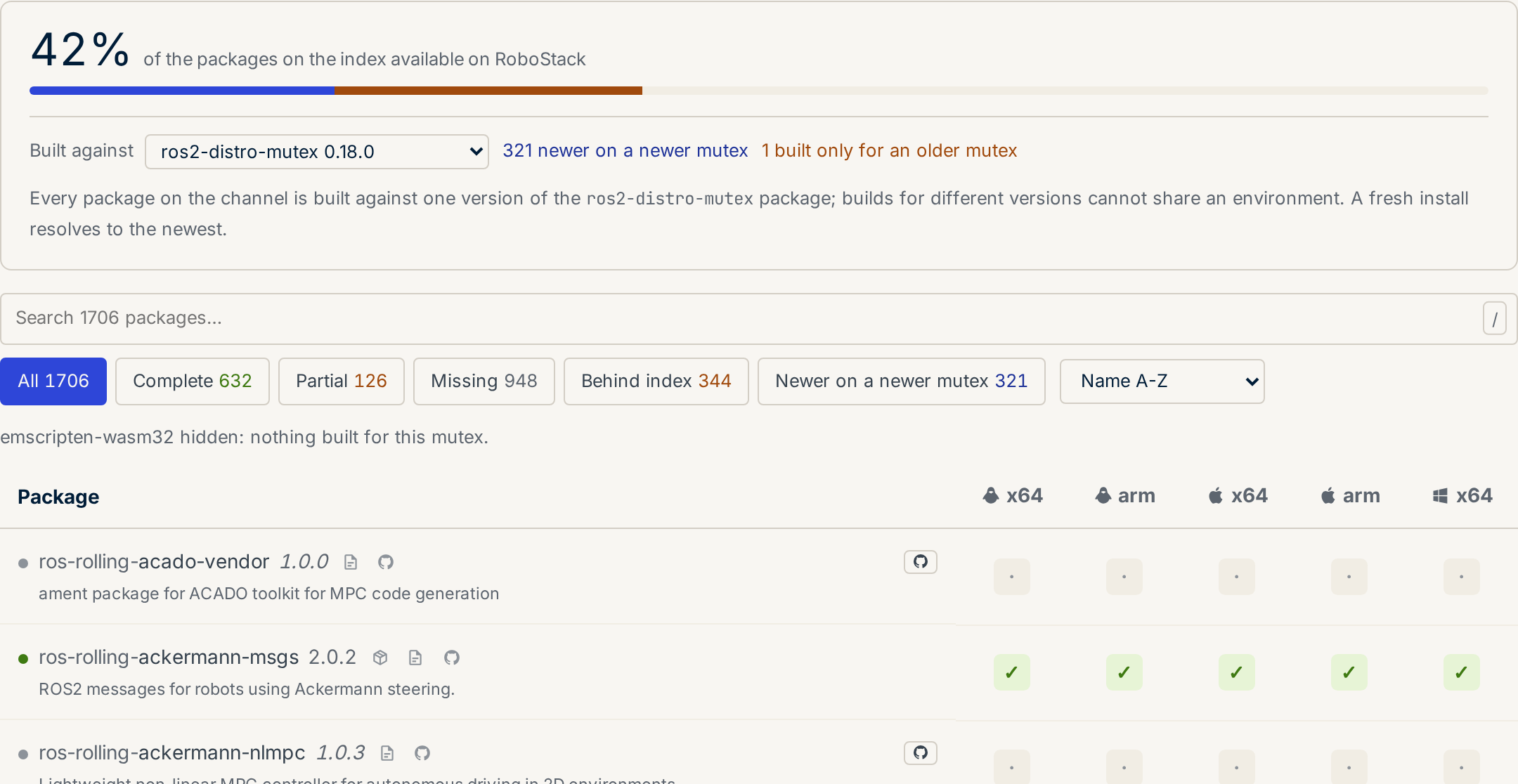Open the documentation icon for ros-rolling-acado-vendor
The height and width of the screenshot is (784, 1518).
pos(351,562)
